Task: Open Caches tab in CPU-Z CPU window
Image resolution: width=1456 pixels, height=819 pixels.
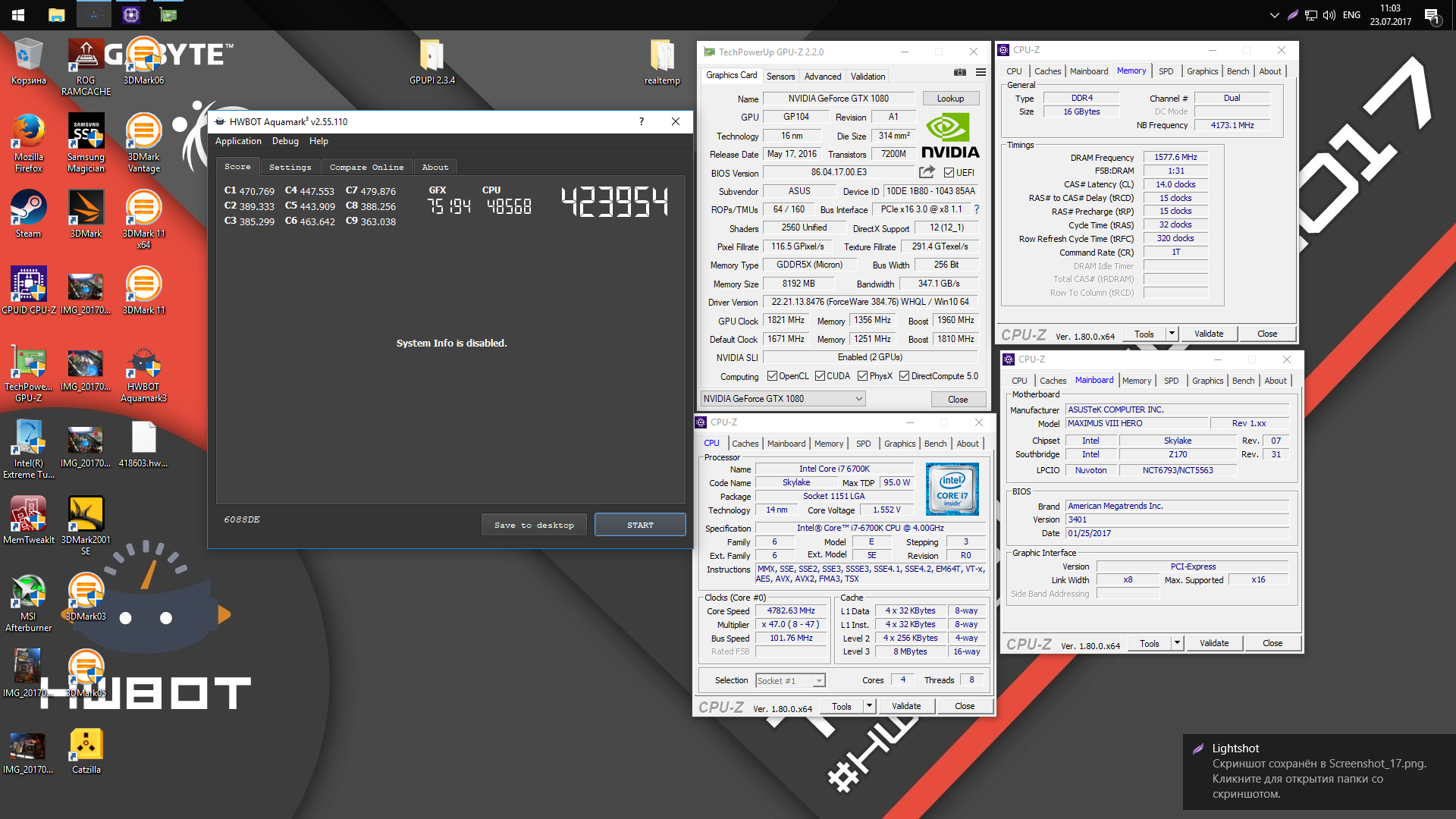Action: pos(745,444)
